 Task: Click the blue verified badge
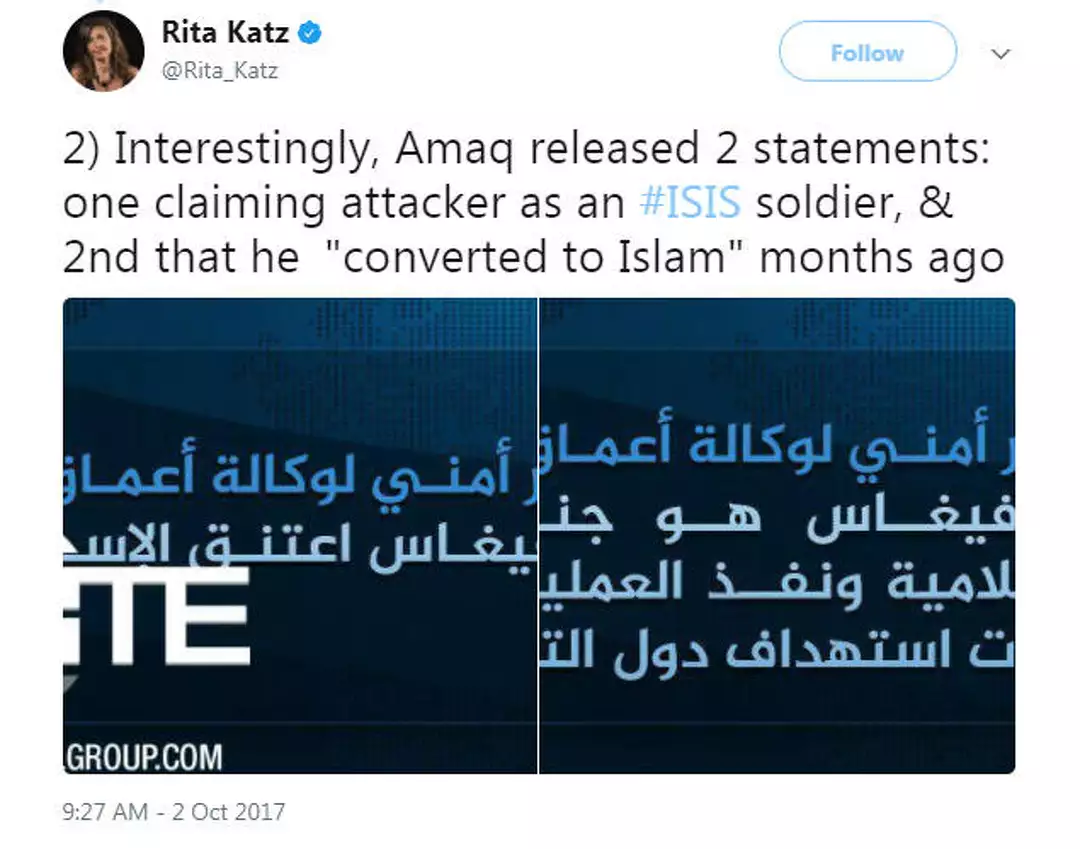311,33
